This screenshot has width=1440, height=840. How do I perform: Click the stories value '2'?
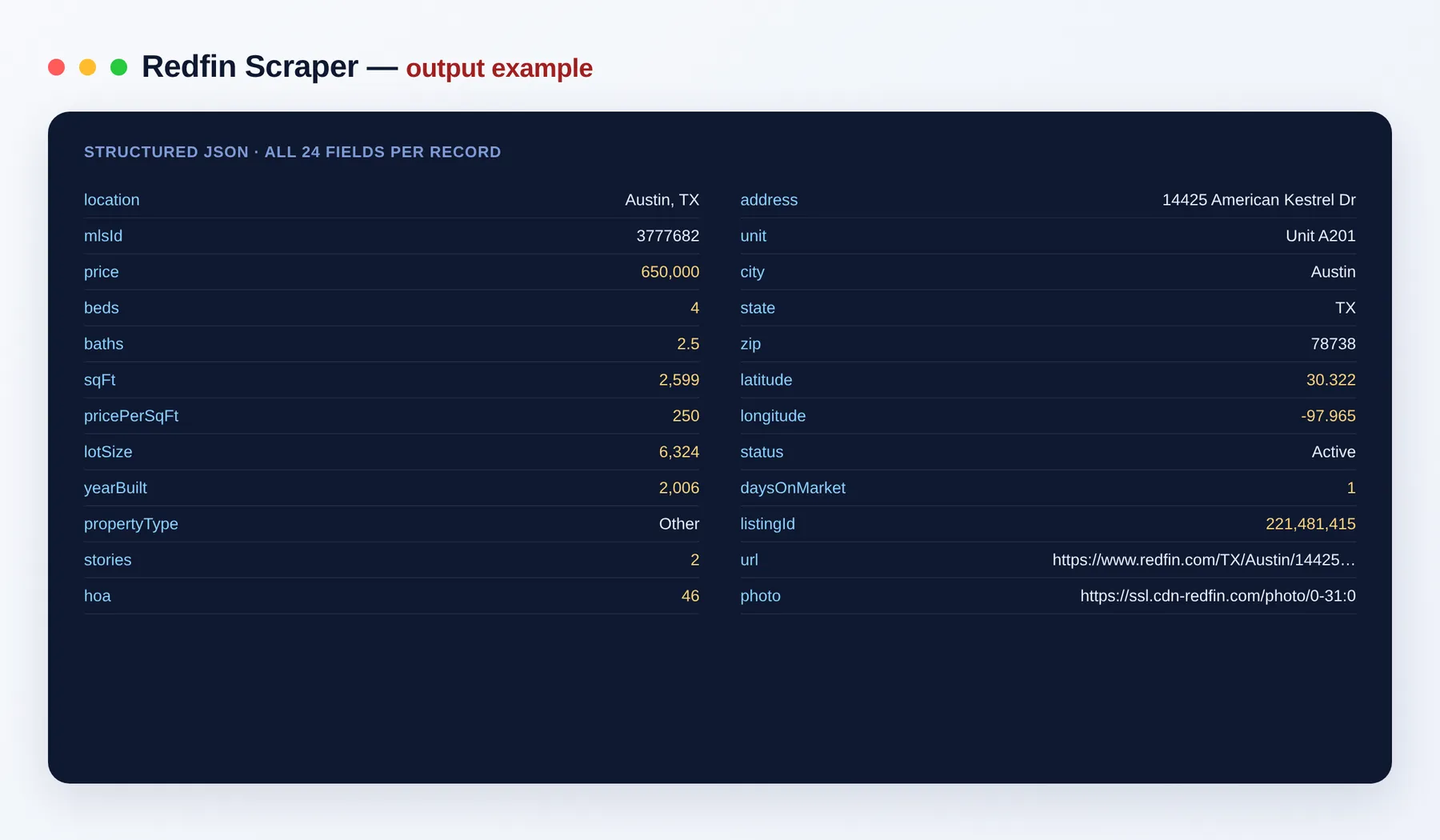[694, 560]
